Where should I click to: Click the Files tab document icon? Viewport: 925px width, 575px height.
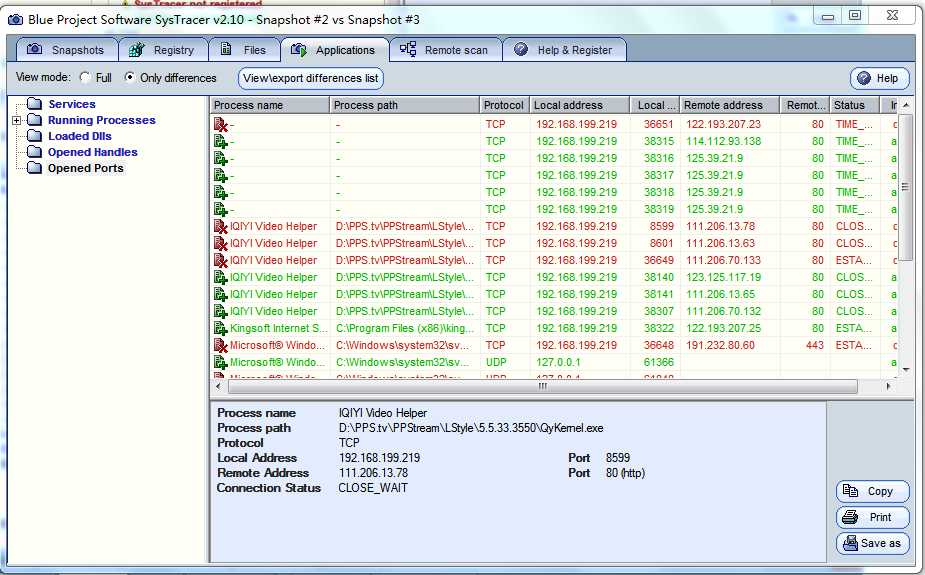click(226, 49)
